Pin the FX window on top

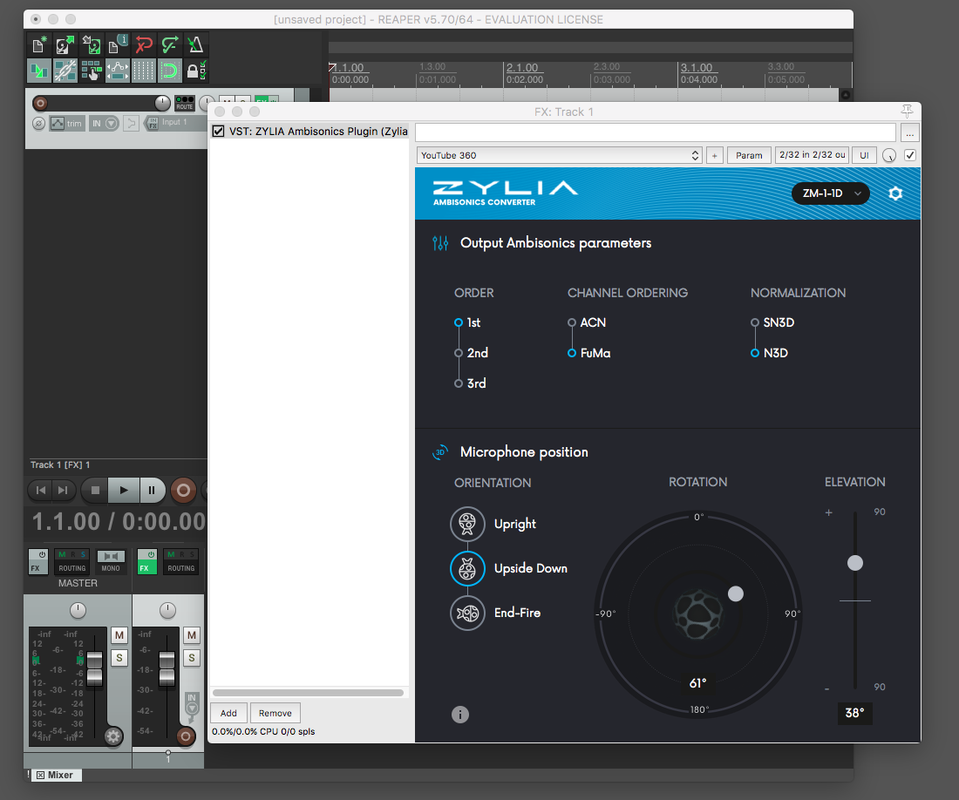[x=906, y=111]
